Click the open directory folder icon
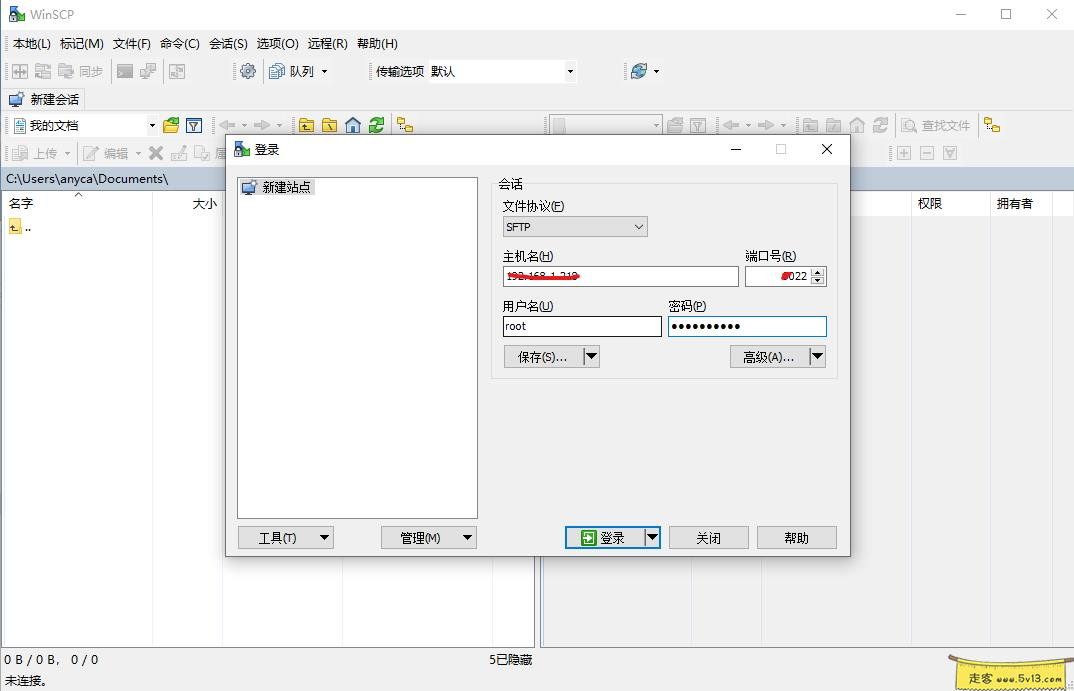This screenshot has height=691, width=1074. click(x=169, y=124)
